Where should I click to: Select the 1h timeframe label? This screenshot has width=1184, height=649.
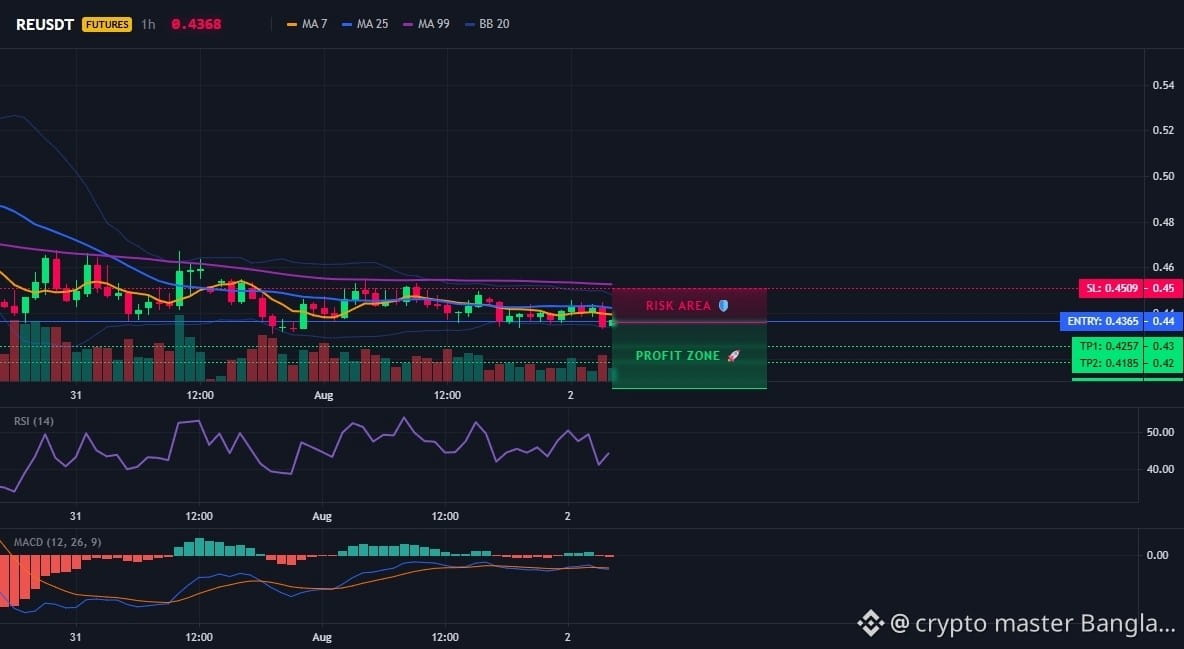pos(148,24)
